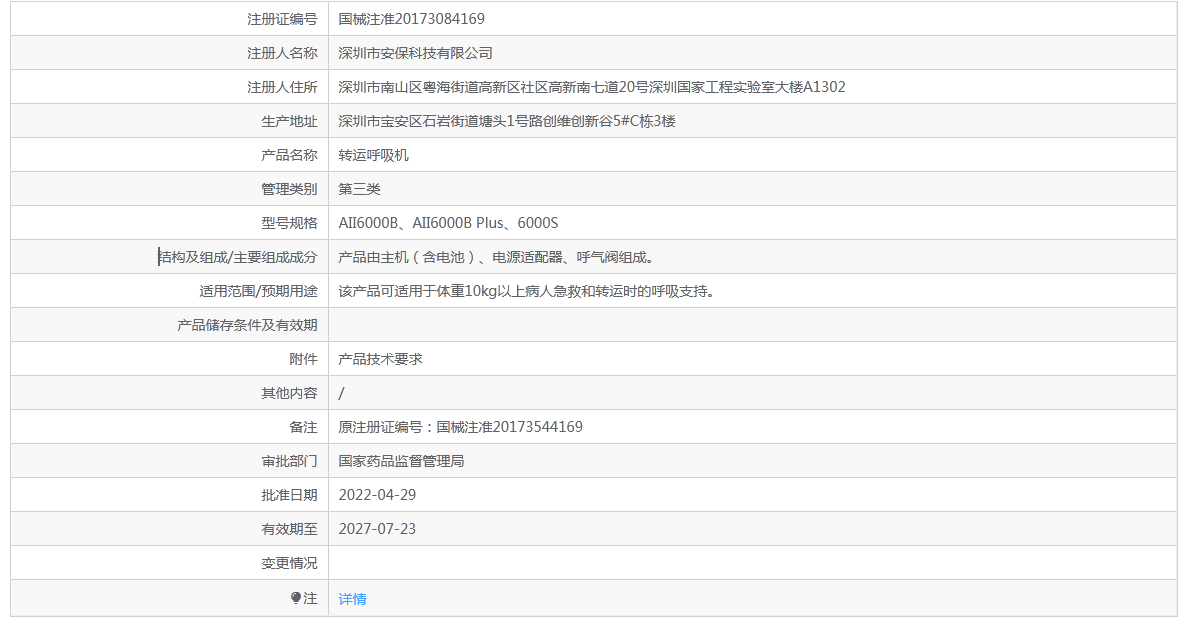Click the 产品储存条件及有效期 label
Image resolution: width=1192 pixels, height=625 pixels.
(x=247, y=325)
